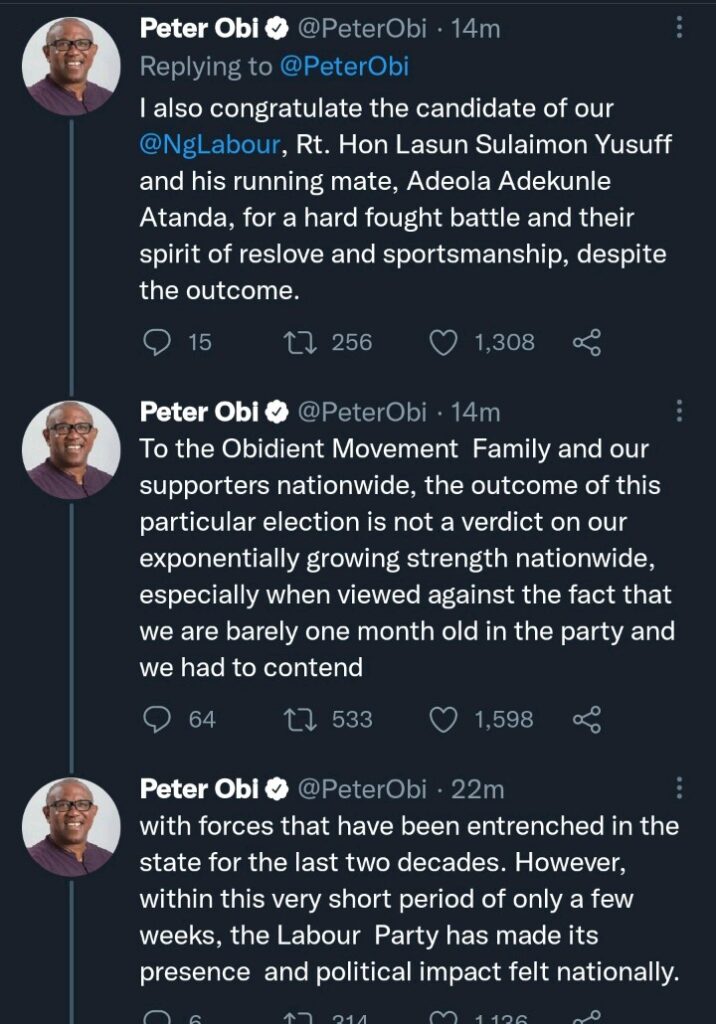716x1024 pixels.
Task: Open @PeterObi in the 'Replying to' line
Action: click(347, 66)
